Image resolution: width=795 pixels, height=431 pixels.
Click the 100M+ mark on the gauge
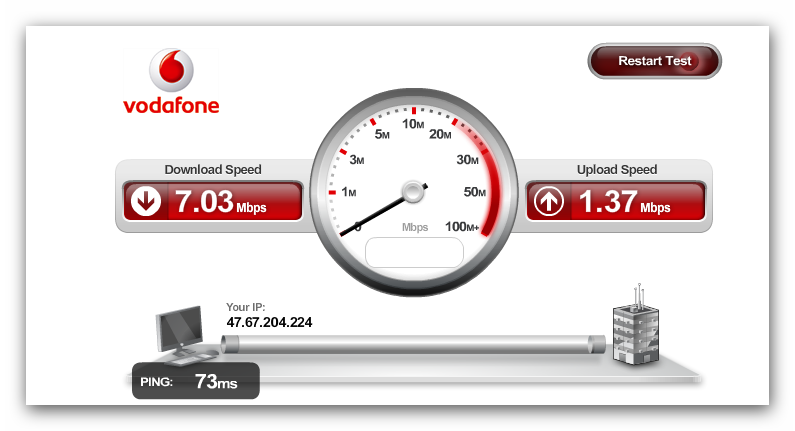(x=462, y=227)
